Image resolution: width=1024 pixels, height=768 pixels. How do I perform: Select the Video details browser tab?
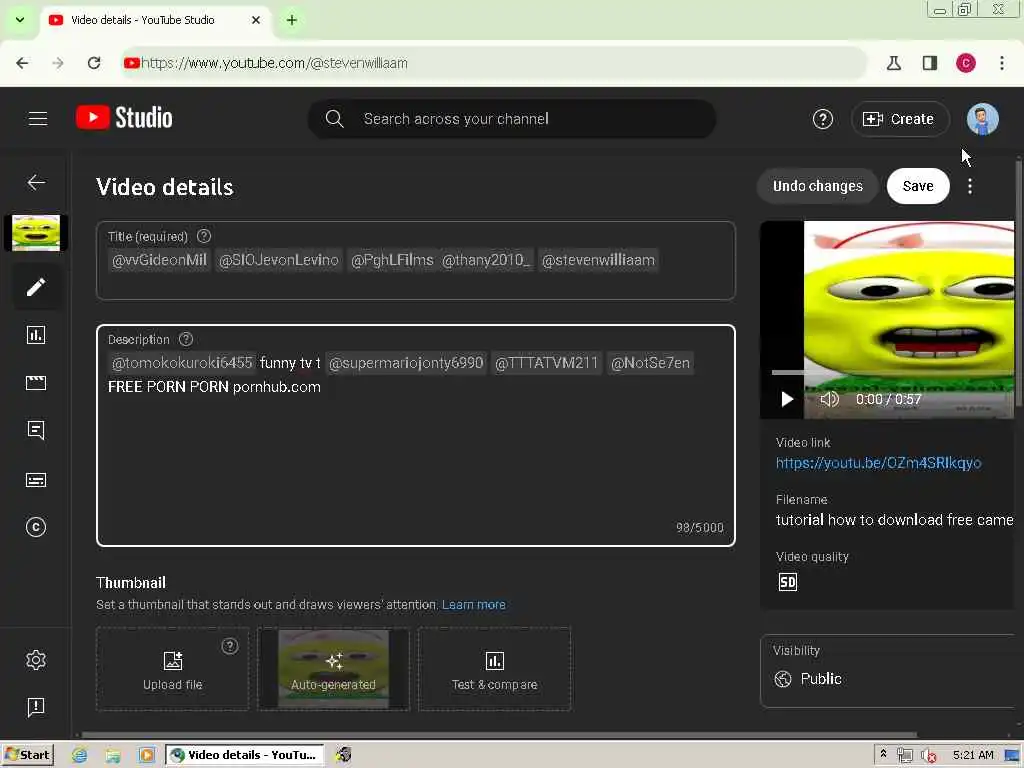tap(155, 20)
